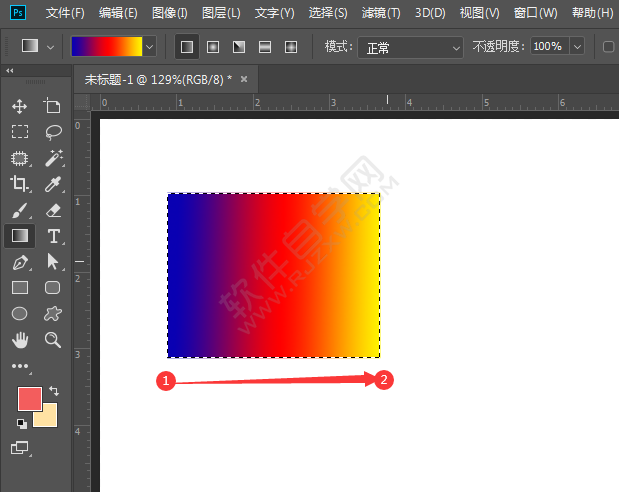The height and width of the screenshot is (492, 619).
Task: Select the Move tool
Action: (x=19, y=106)
